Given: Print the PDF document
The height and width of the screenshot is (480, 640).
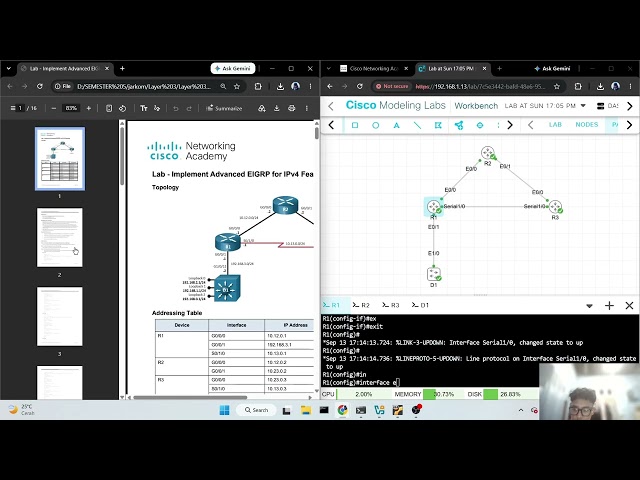Looking at the screenshot, I should pos(291,108).
